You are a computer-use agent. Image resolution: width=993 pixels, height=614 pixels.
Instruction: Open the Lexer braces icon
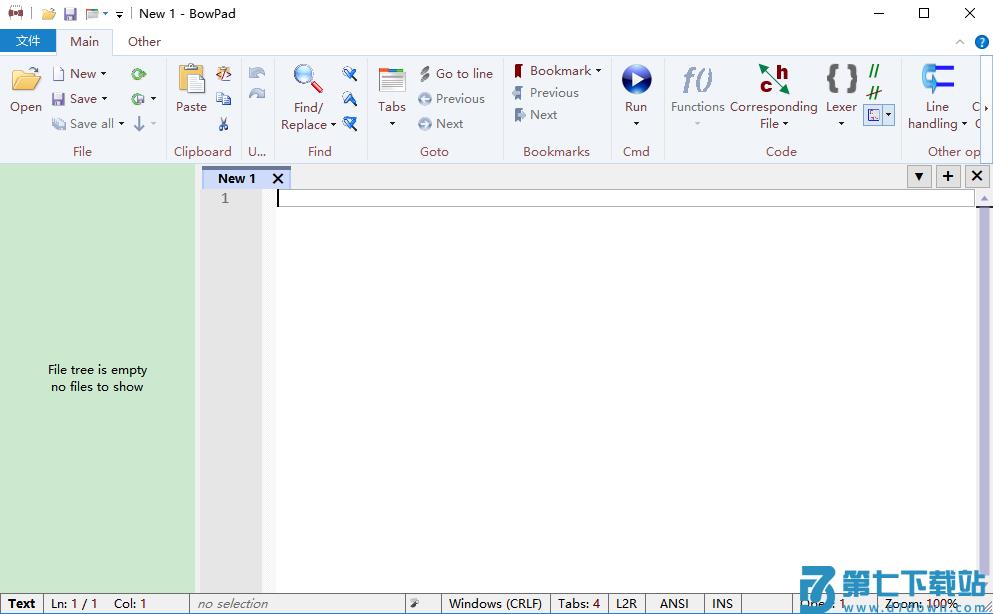(842, 79)
